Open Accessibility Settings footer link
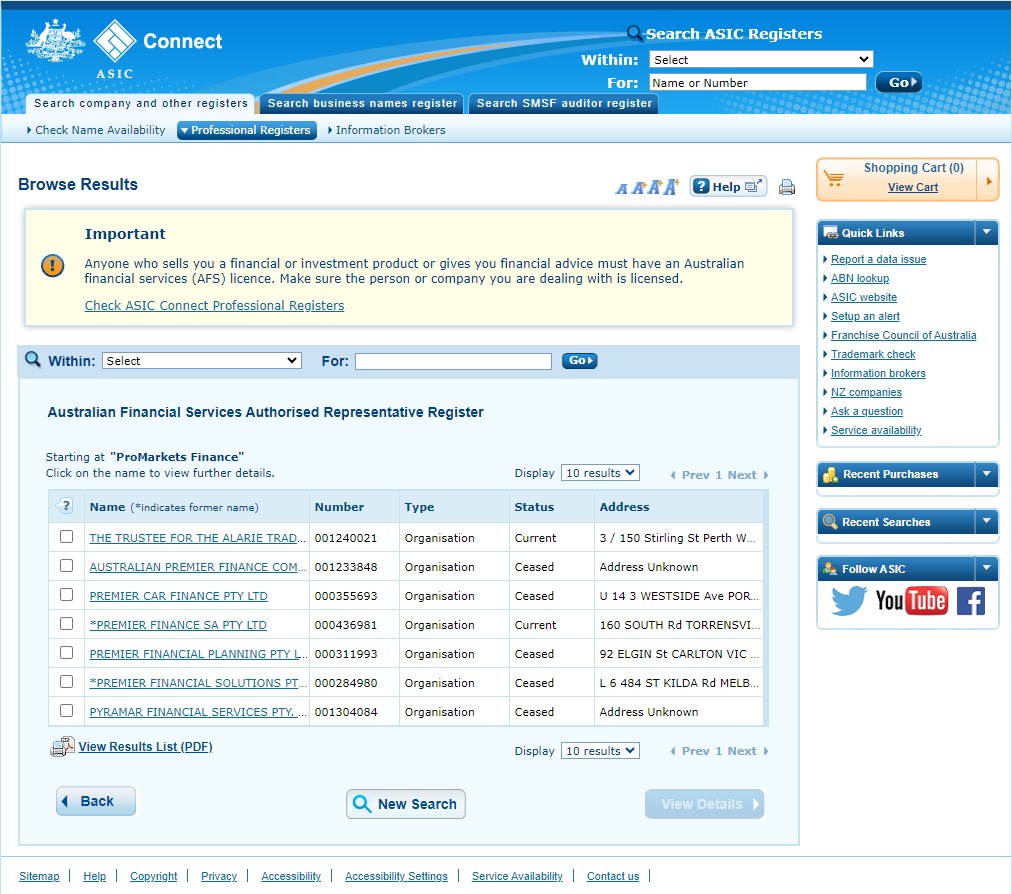Image resolution: width=1012 pixels, height=894 pixels. (x=396, y=876)
